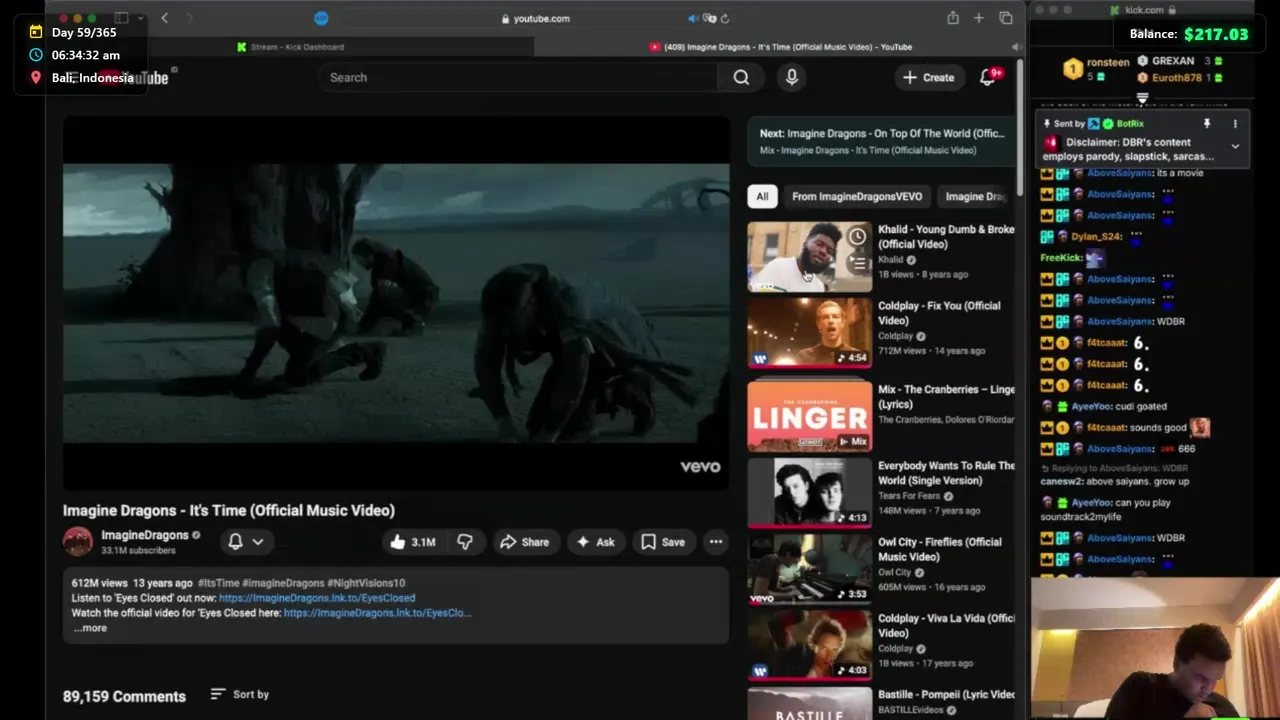Expand the Kick gift leaderboard handle
The height and width of the screenshot is (720, 1280).
[x=1142, y=98]
